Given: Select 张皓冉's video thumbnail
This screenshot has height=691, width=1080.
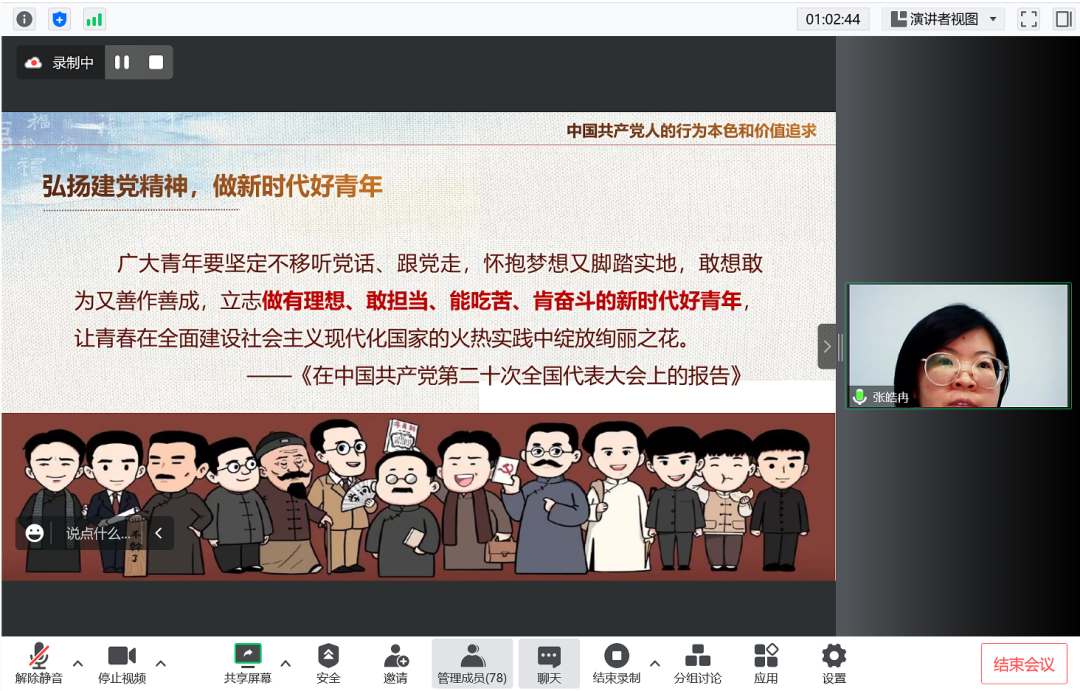Looking at the screenshot, I should (958, 346).
